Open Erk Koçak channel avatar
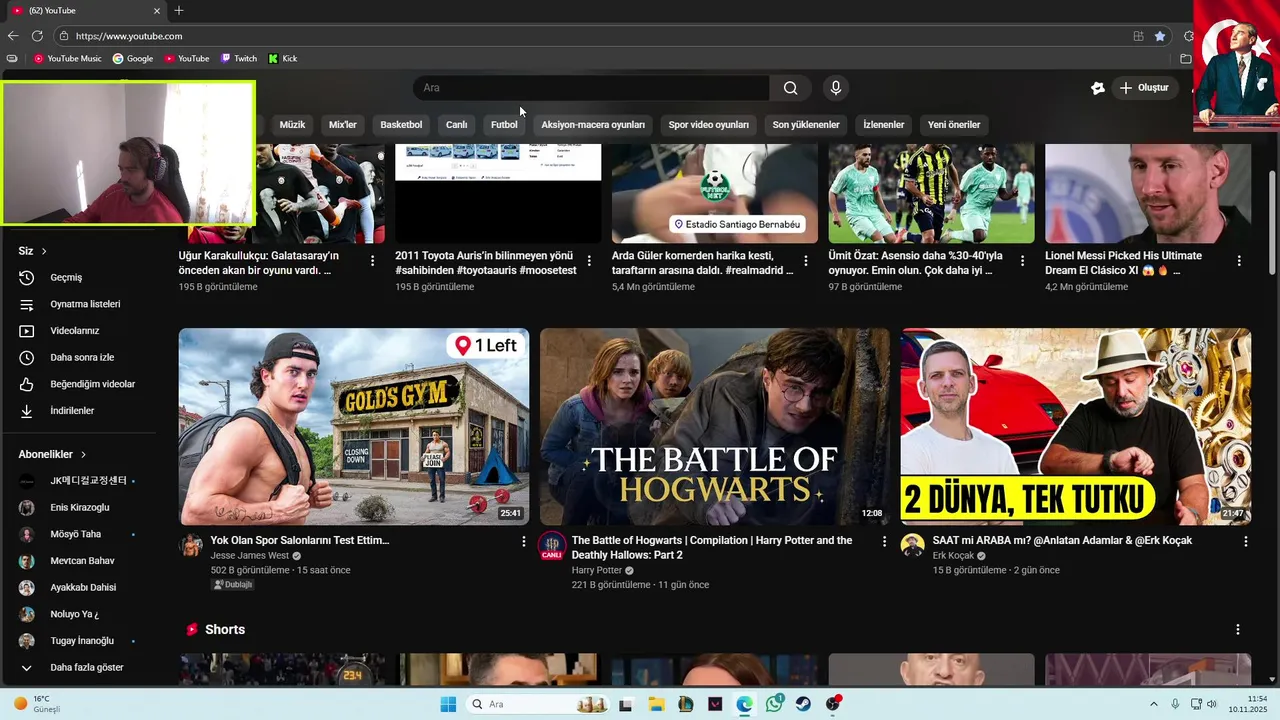Viewport: 1280px width, 720px height. click(x=912, y=546)
